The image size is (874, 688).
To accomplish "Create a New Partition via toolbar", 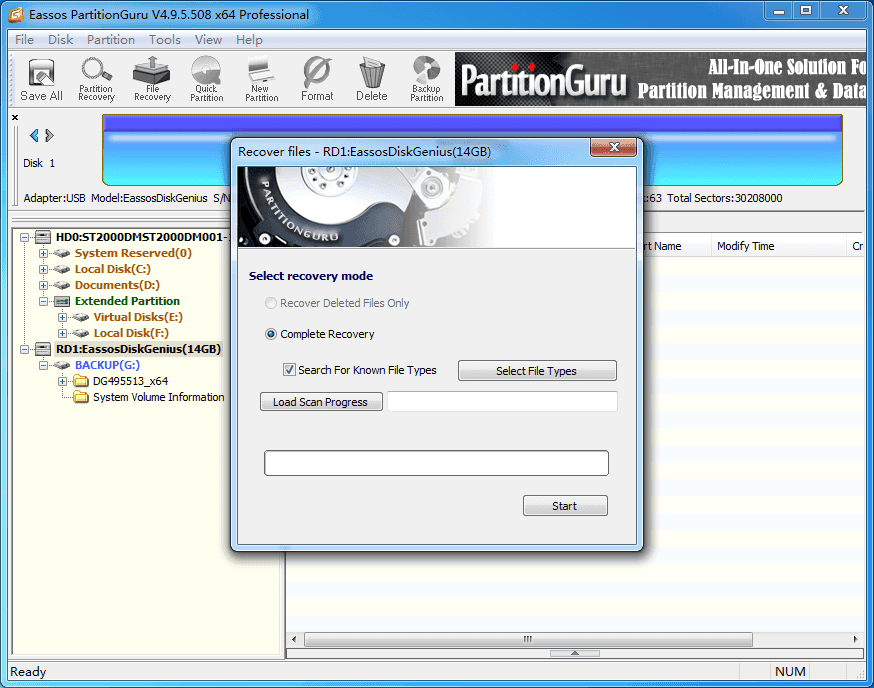I will [261, 80].
